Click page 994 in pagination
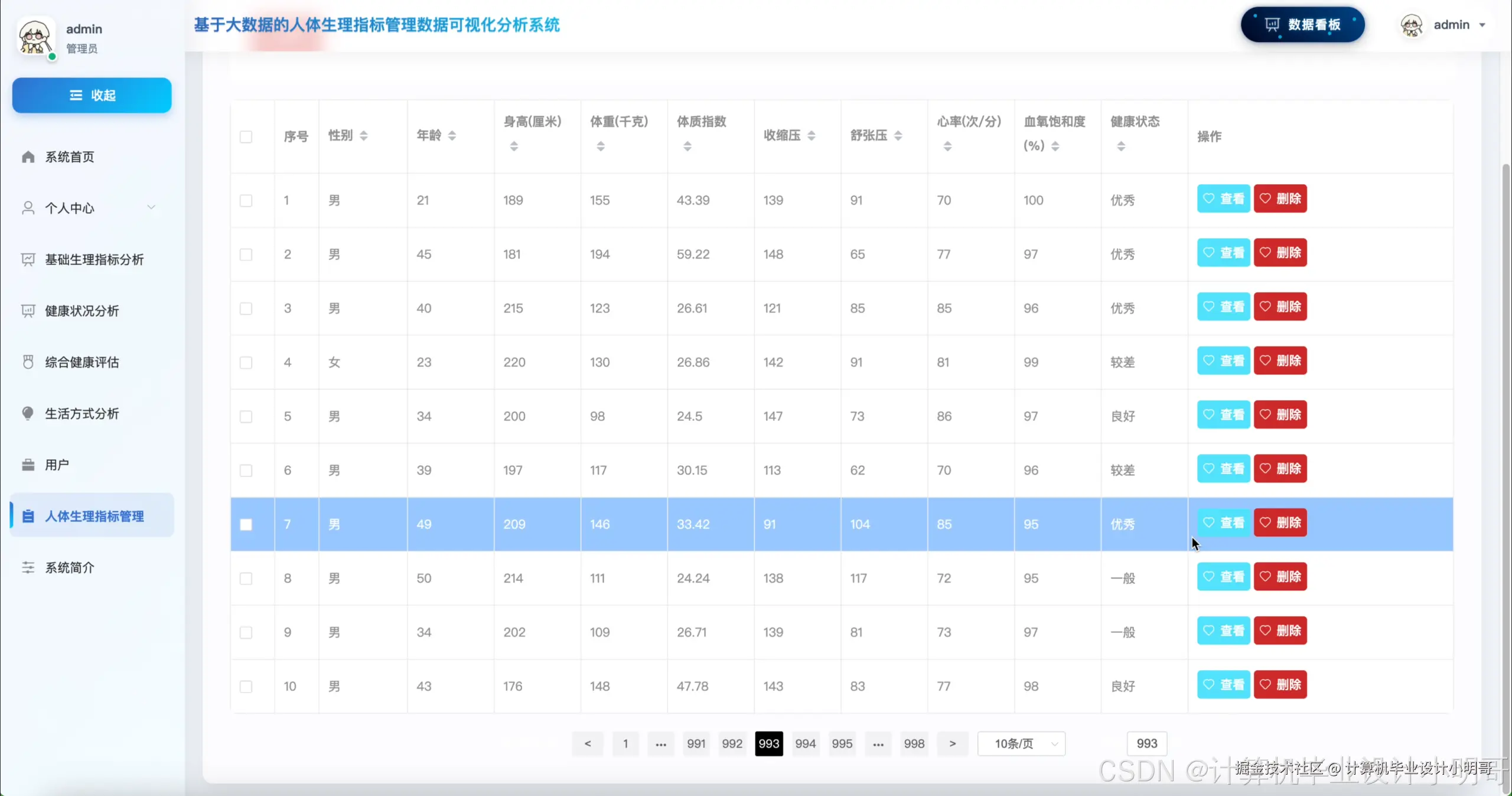 click(x=805, y=743)
